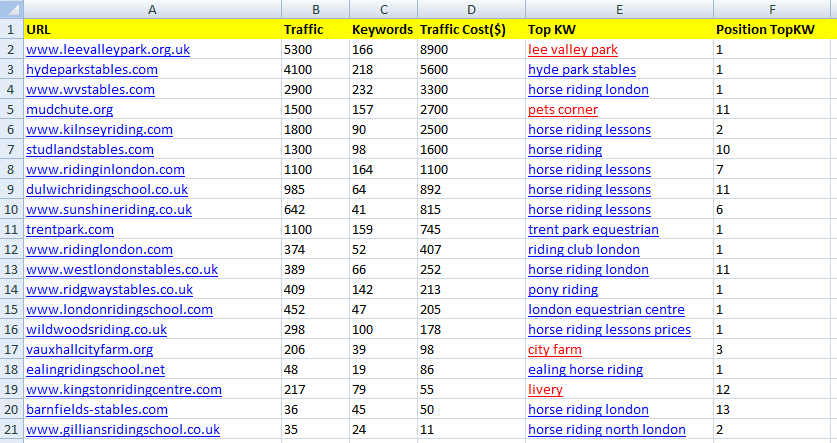Select column A header

(x=152, y=9)
